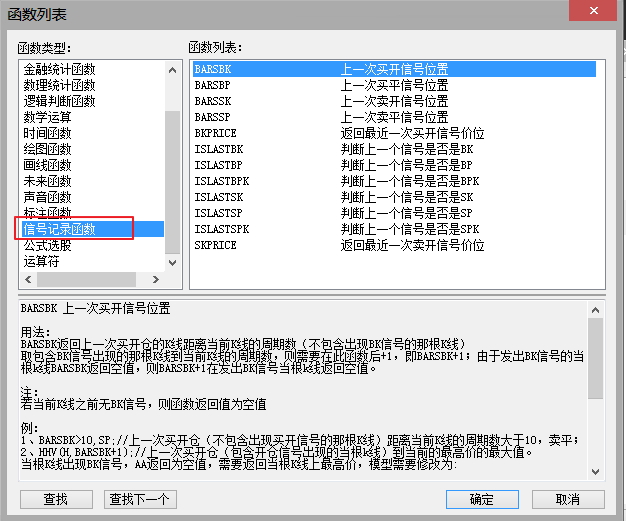
Task: Select 运算符 in the type list
Action: [x=42, y=261]
